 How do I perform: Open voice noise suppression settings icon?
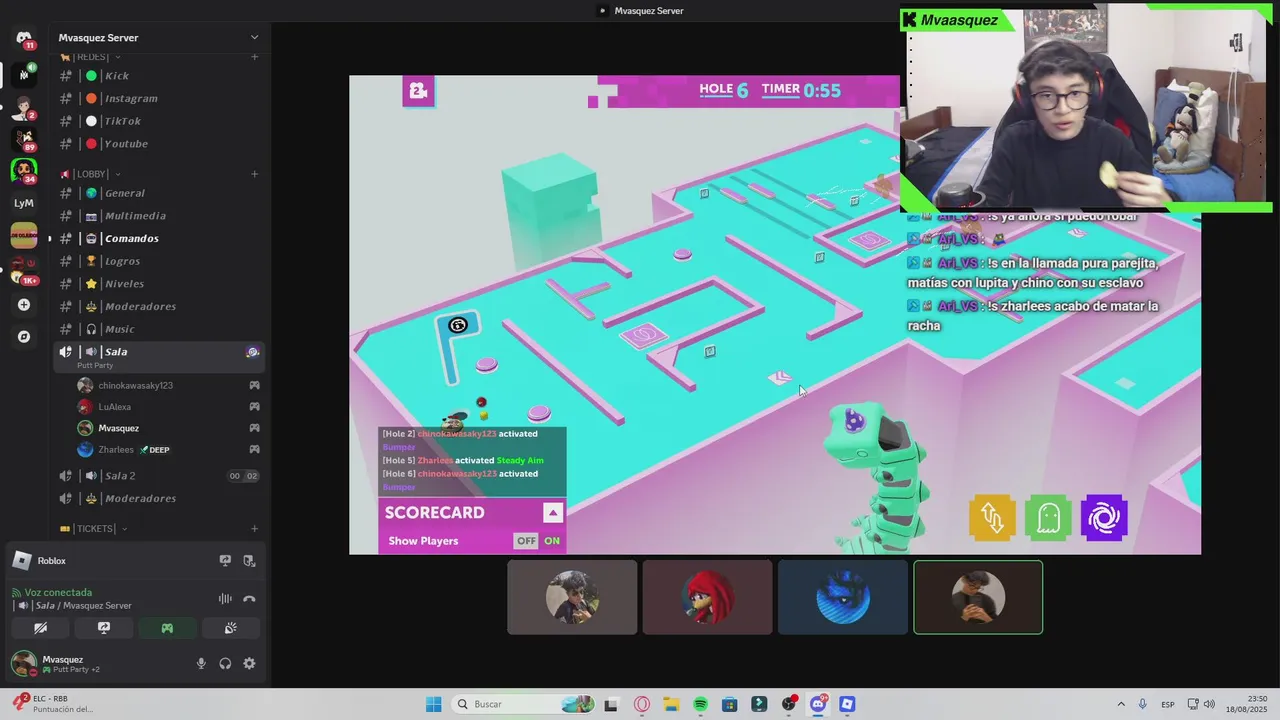[225, 599]
